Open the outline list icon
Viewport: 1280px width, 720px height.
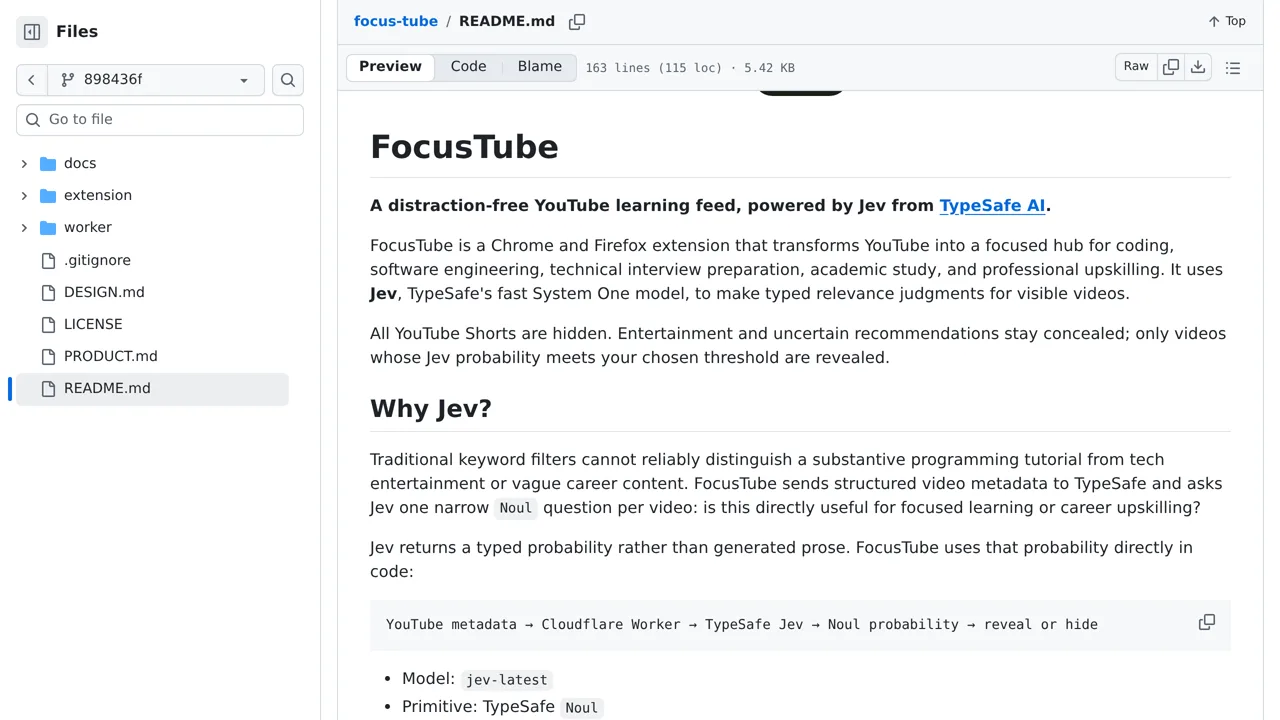pyautogui.click(x=1233, y=68)
